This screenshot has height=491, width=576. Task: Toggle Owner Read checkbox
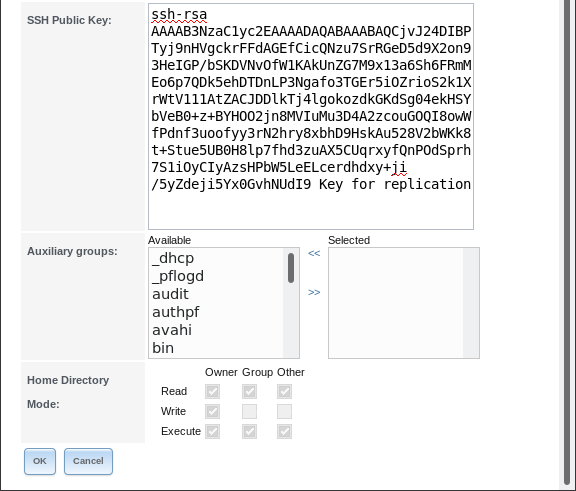click(212, 391)
